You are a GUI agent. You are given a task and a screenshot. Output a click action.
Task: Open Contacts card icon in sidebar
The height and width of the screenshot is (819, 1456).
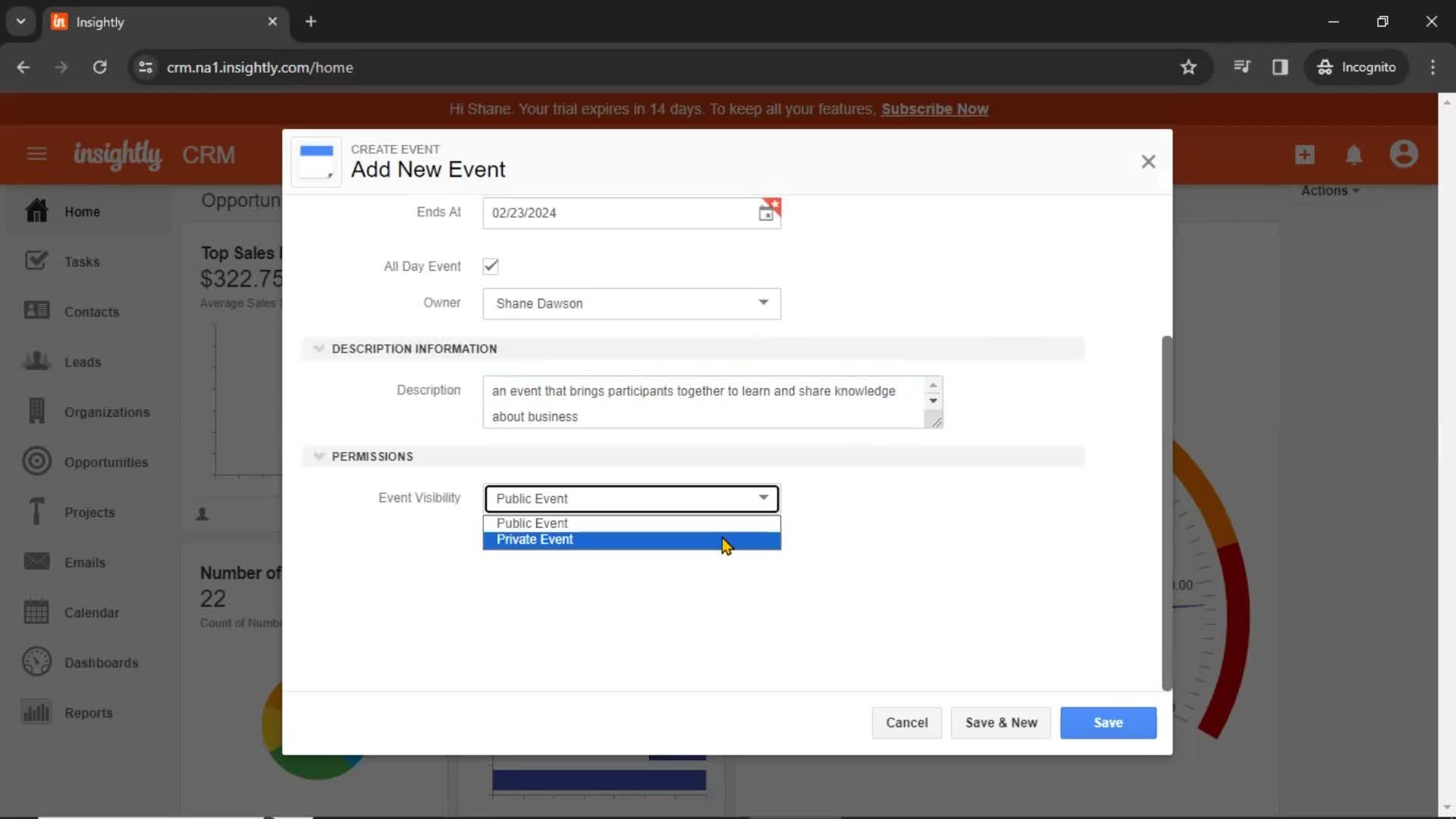pos(36,311)
